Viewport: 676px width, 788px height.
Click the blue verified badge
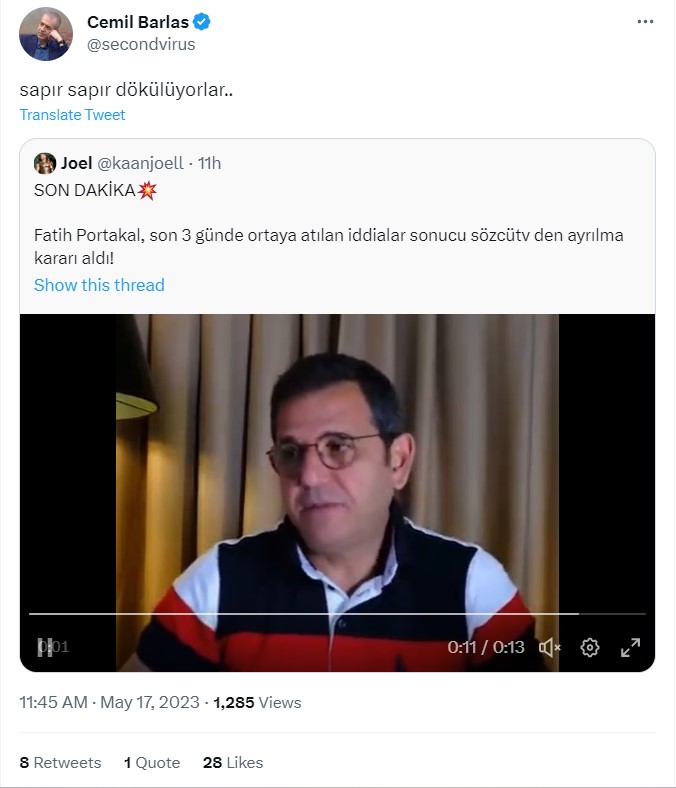pyautogui.click(x=202, y=22)
